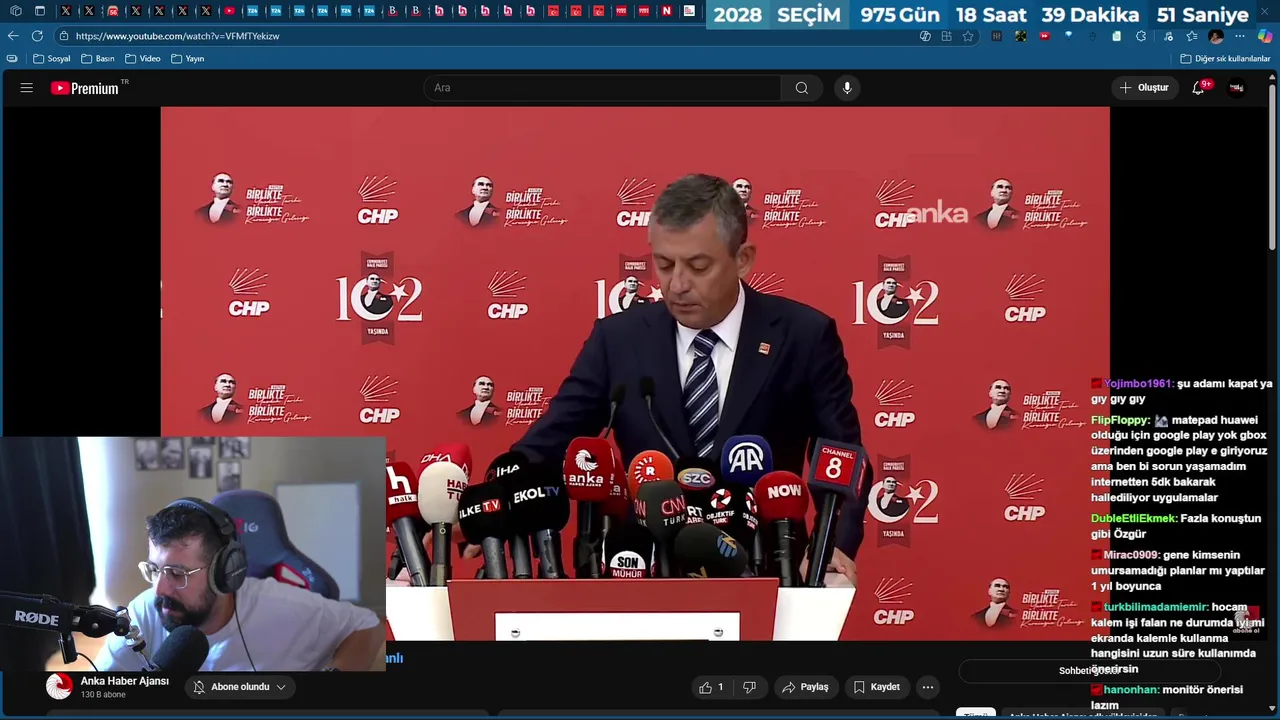Open the split screen toolbar icon

[946, 36]
